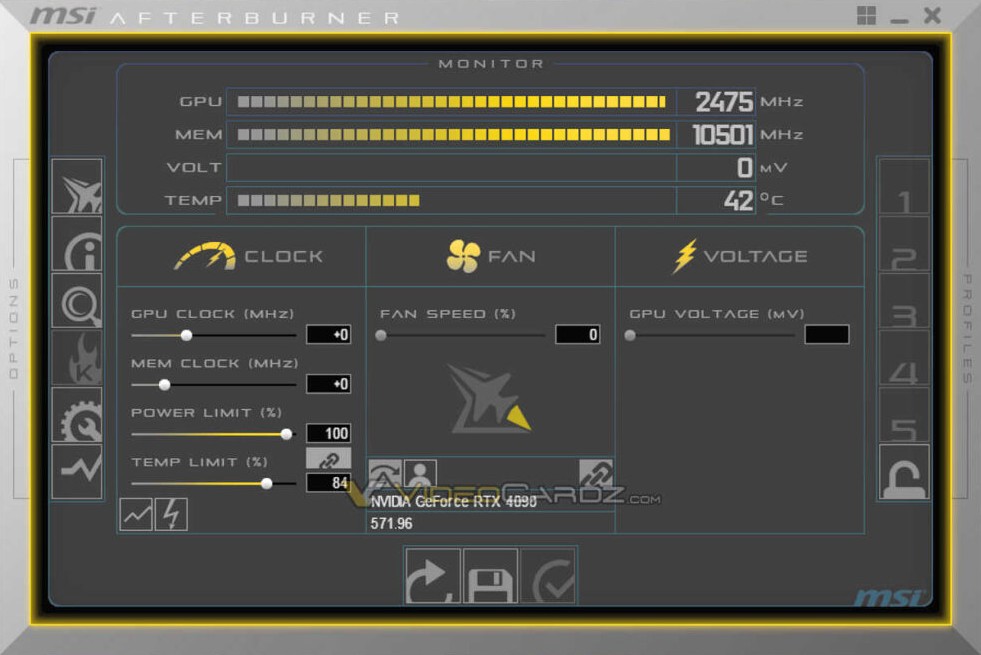The width and height of the screenshot is (981, 655).
Task: Select profile slot 1
Action: click(x=904, y=186)
